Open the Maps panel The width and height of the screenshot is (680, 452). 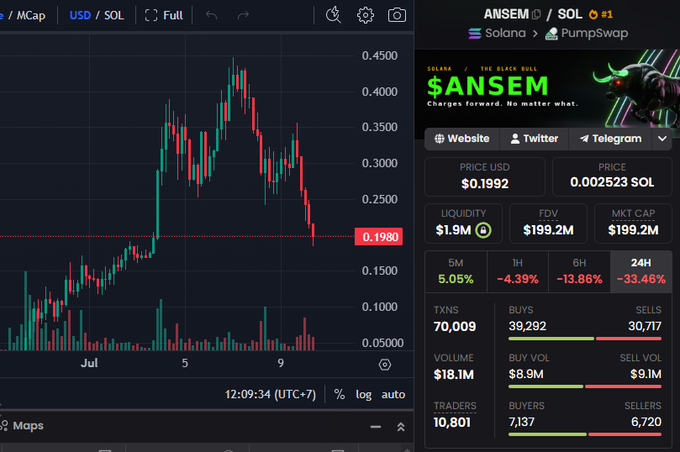point(23,426)
